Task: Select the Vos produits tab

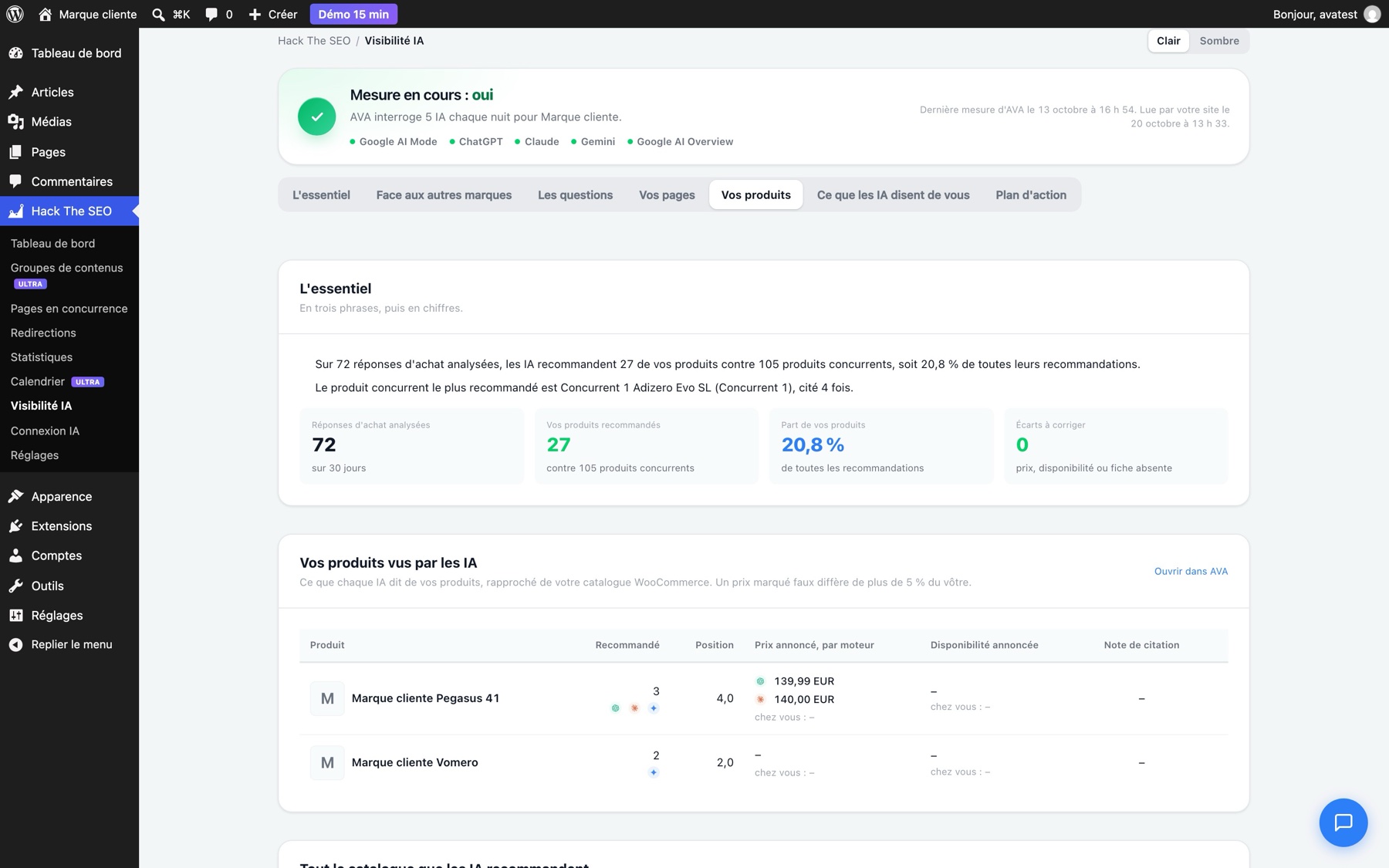Action: pyautogui.click(x=755, y=195)
